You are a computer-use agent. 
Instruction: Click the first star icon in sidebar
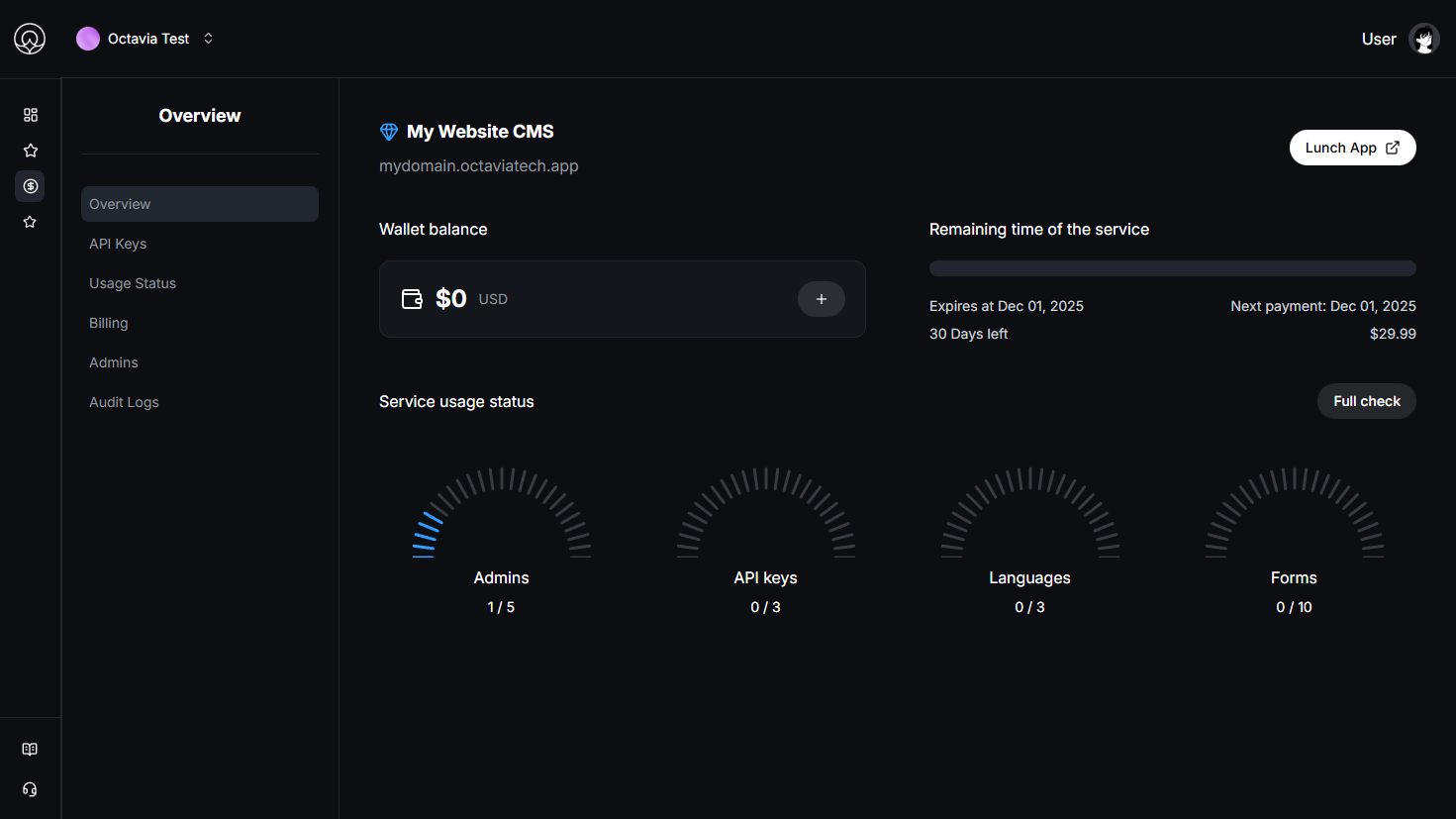pyautogui.click(x=30, y=150)
